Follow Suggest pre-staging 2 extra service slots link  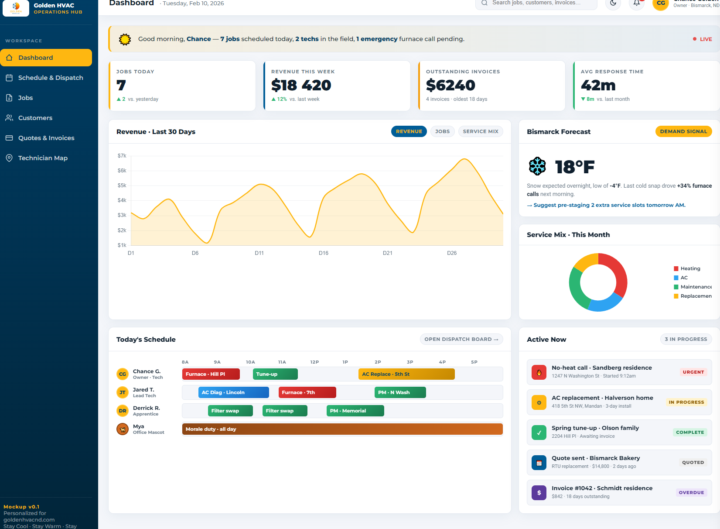(606, 205)
